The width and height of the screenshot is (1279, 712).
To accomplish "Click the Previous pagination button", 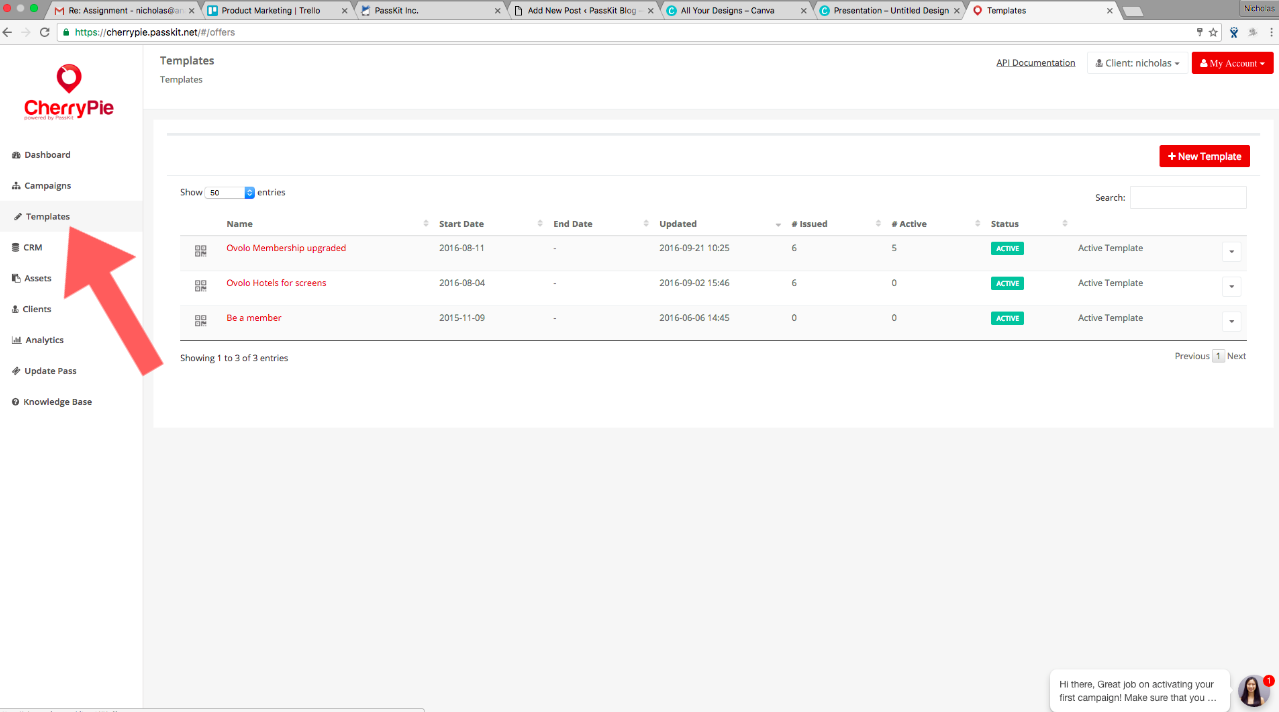I will pyautogui.click(x=1192, y=356).
